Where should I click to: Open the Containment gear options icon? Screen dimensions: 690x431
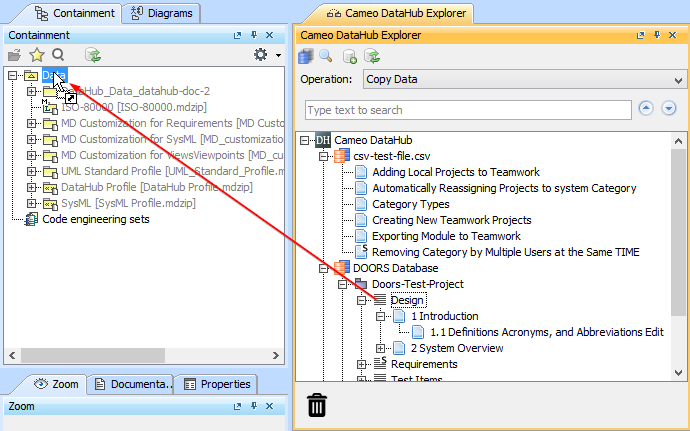(x=261, y=55)
